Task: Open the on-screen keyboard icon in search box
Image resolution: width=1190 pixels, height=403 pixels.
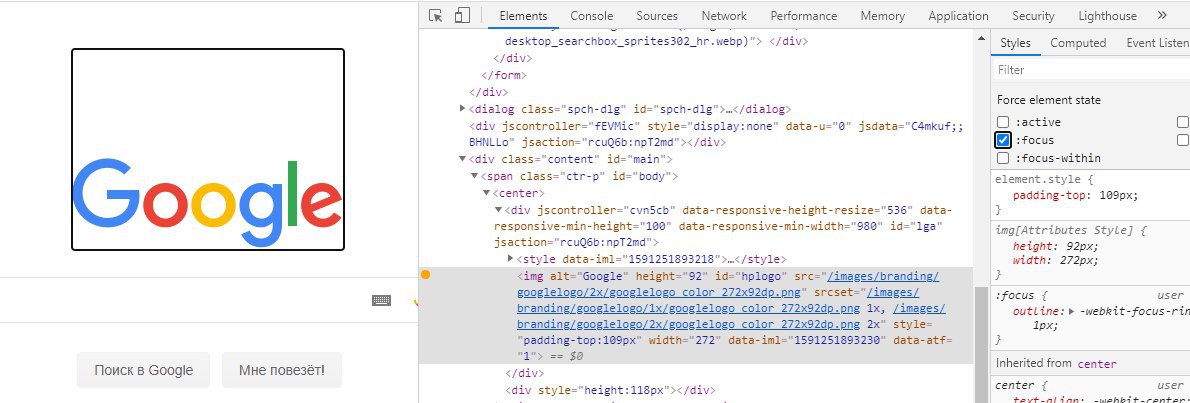Action: coord(382,301)
